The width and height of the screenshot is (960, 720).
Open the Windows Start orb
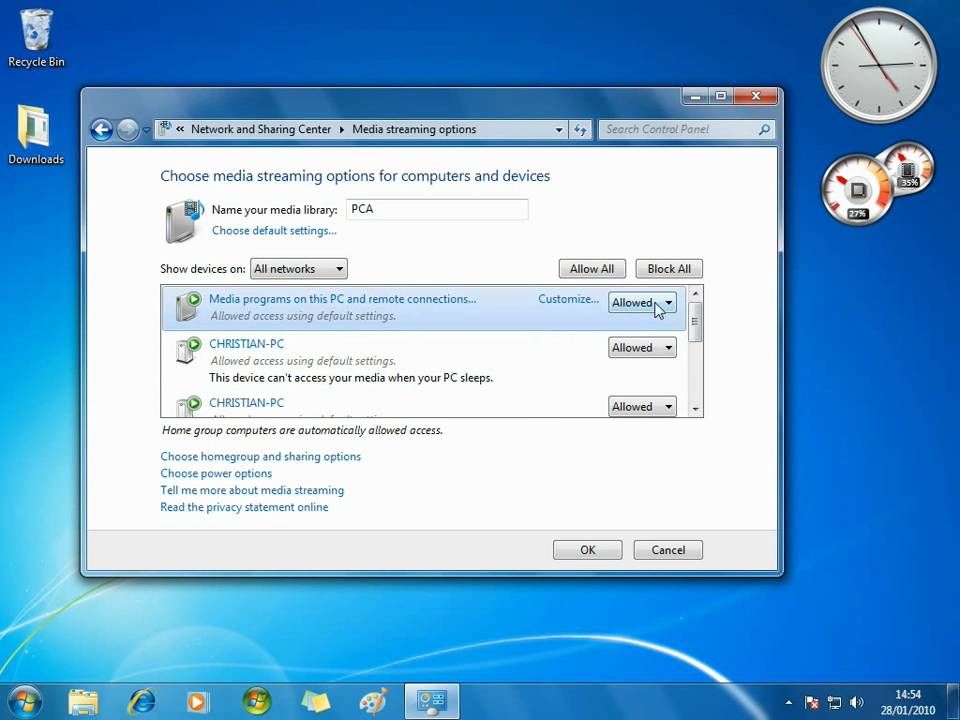[x=26, y=701]
